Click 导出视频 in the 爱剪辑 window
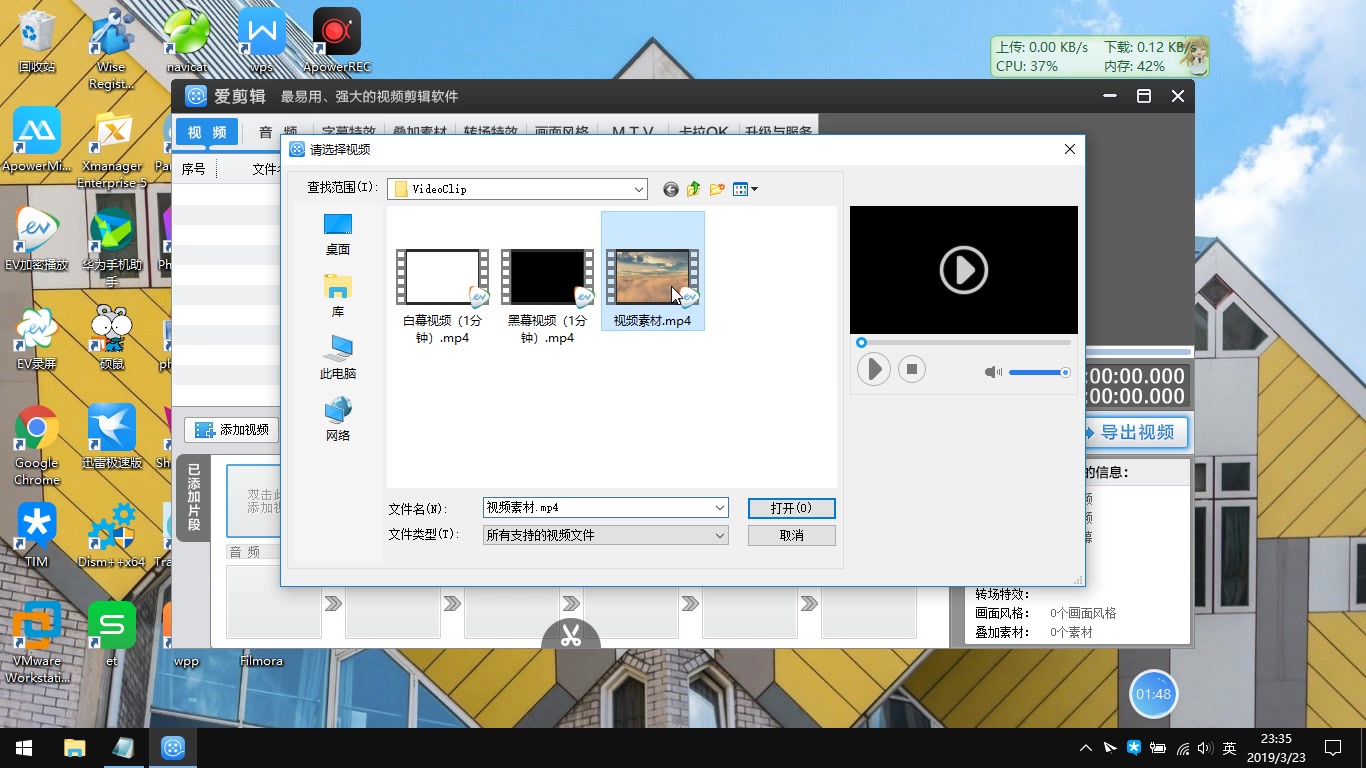The height and width of the screenshot is (768, 1366). tap(1137, 433)
